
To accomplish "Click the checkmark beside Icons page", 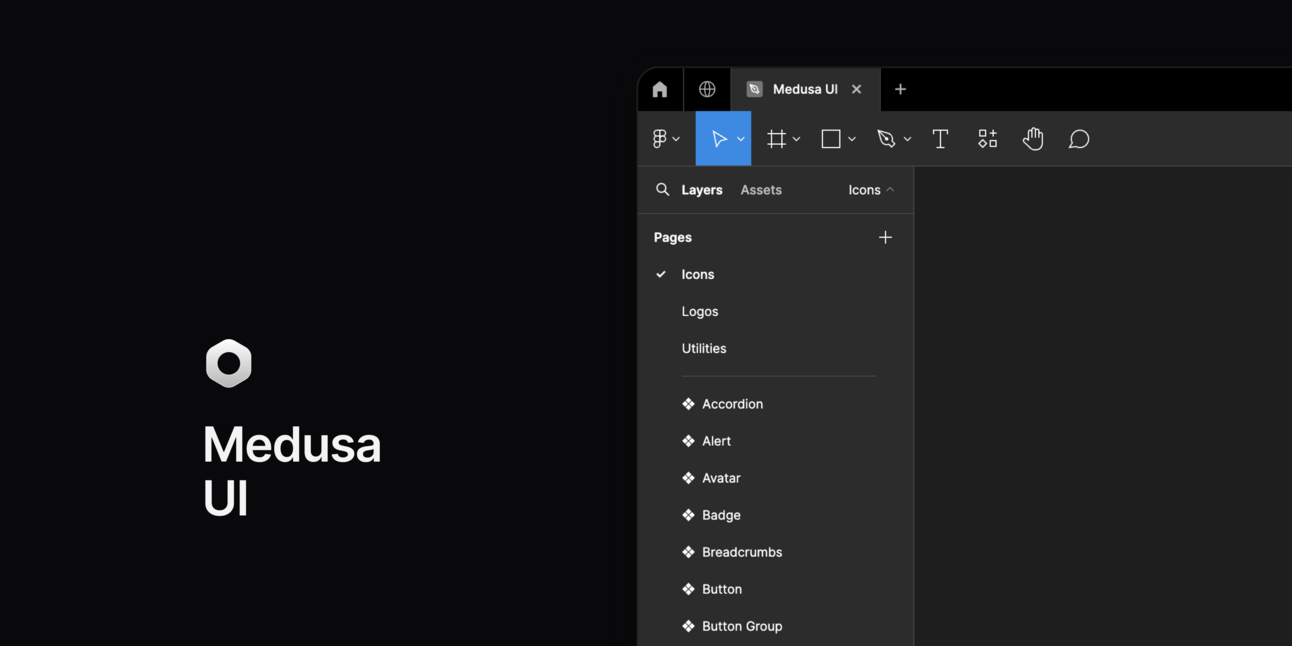I will pos(661,274).
